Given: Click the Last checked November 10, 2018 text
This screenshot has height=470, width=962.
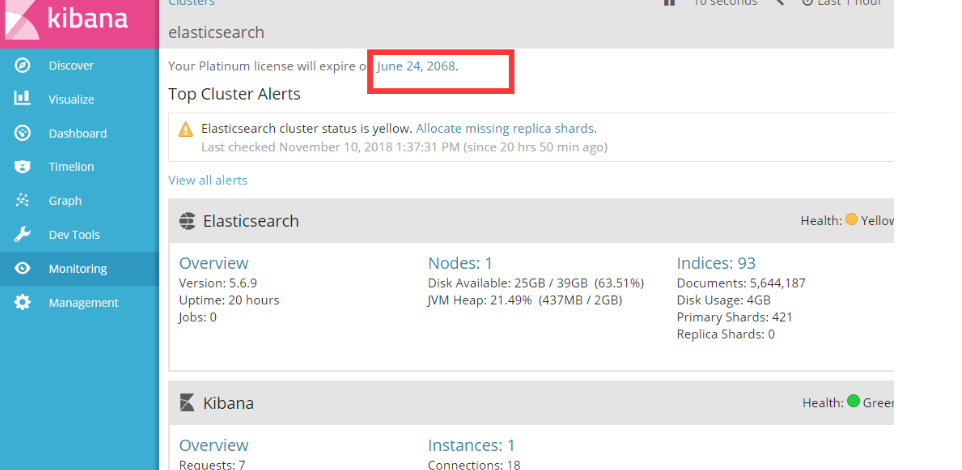Looking at the screenshot, I should click(x=404, y=147).
